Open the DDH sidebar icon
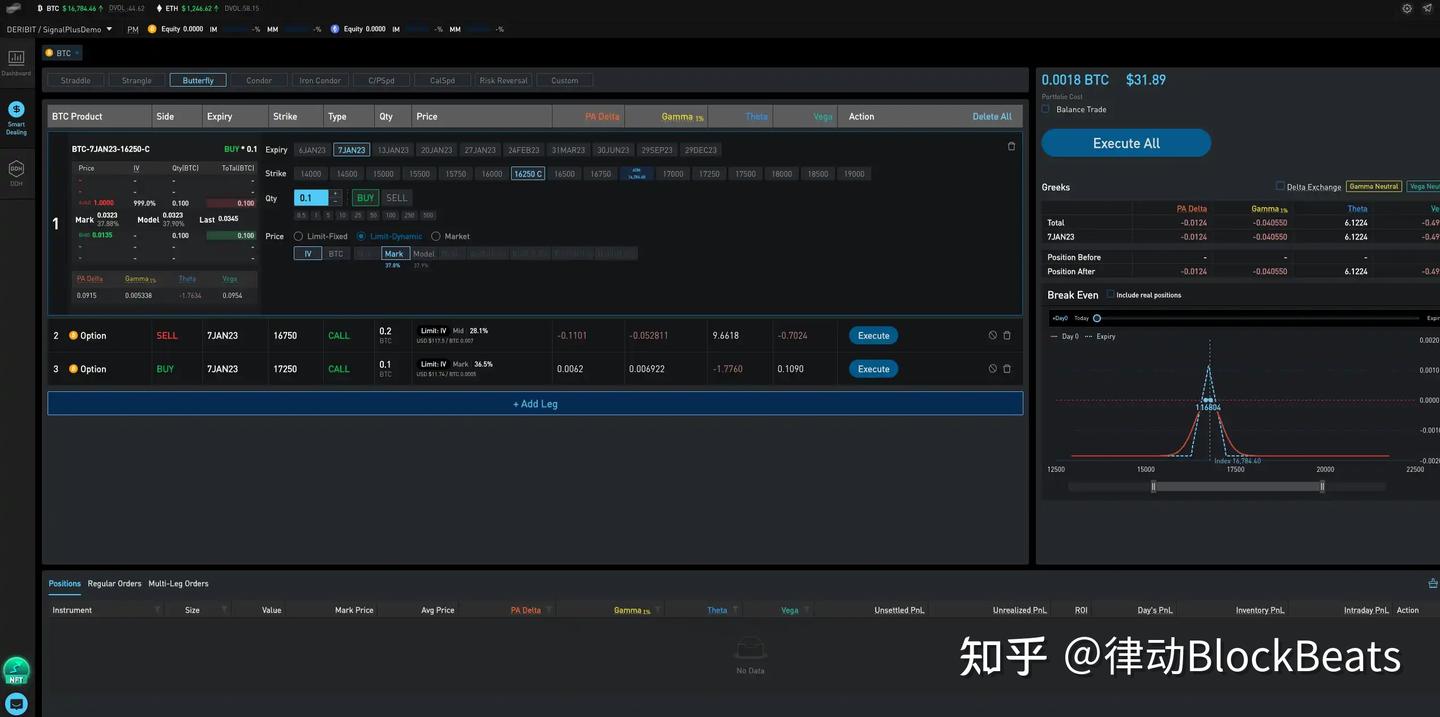This screenshot has width=1440, height=717. pyautogui.click(x=16, y=168)
